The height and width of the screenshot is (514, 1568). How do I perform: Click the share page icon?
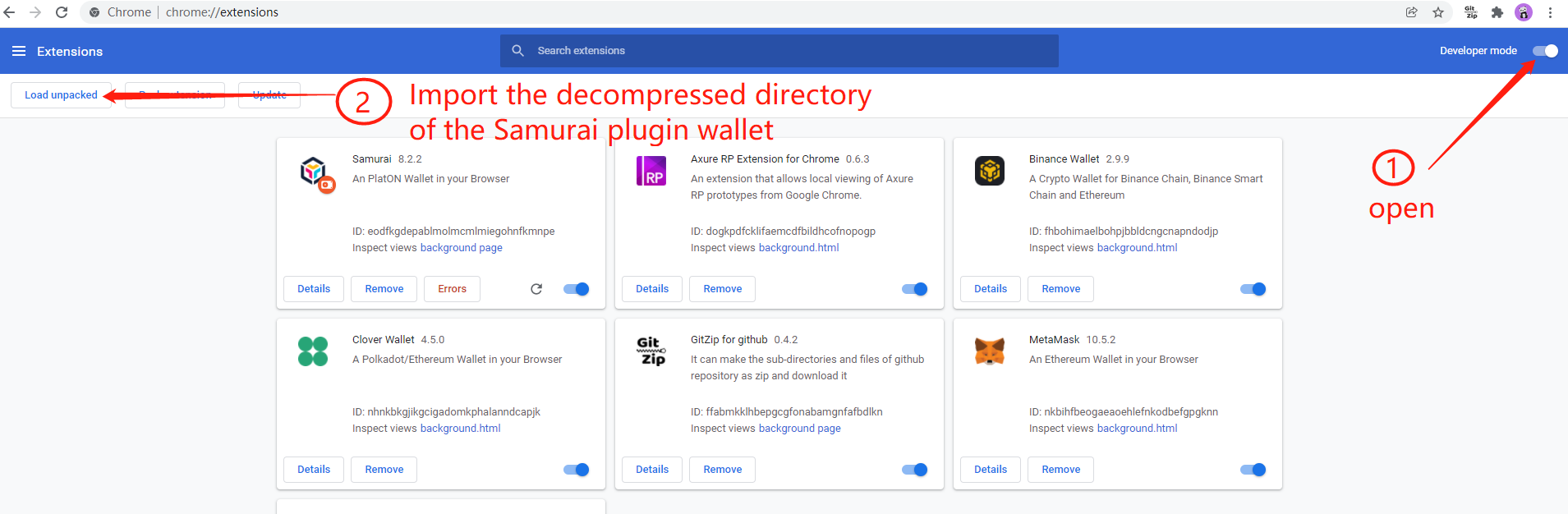point(1411,12)
